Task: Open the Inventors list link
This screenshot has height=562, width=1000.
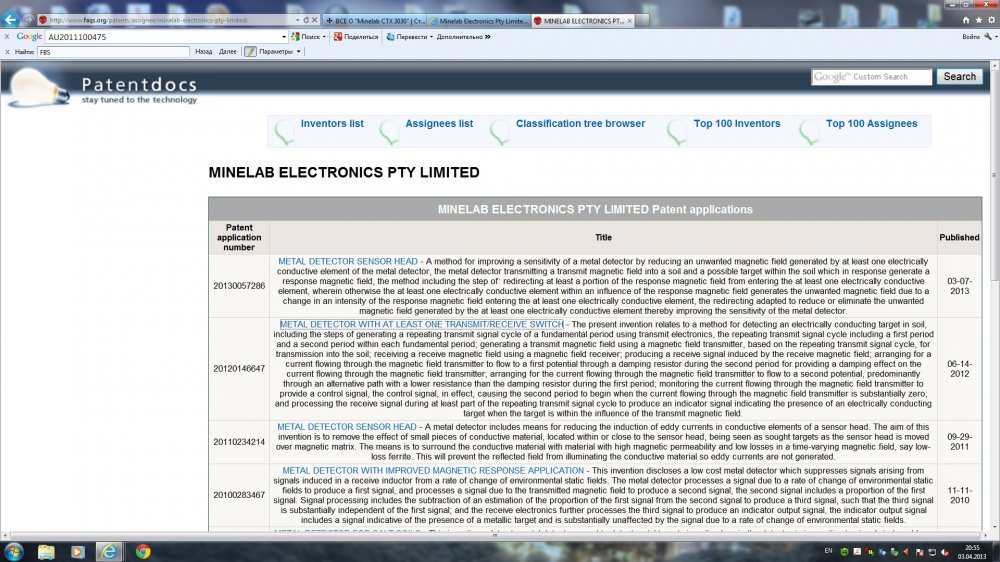Action: point(332,124)
